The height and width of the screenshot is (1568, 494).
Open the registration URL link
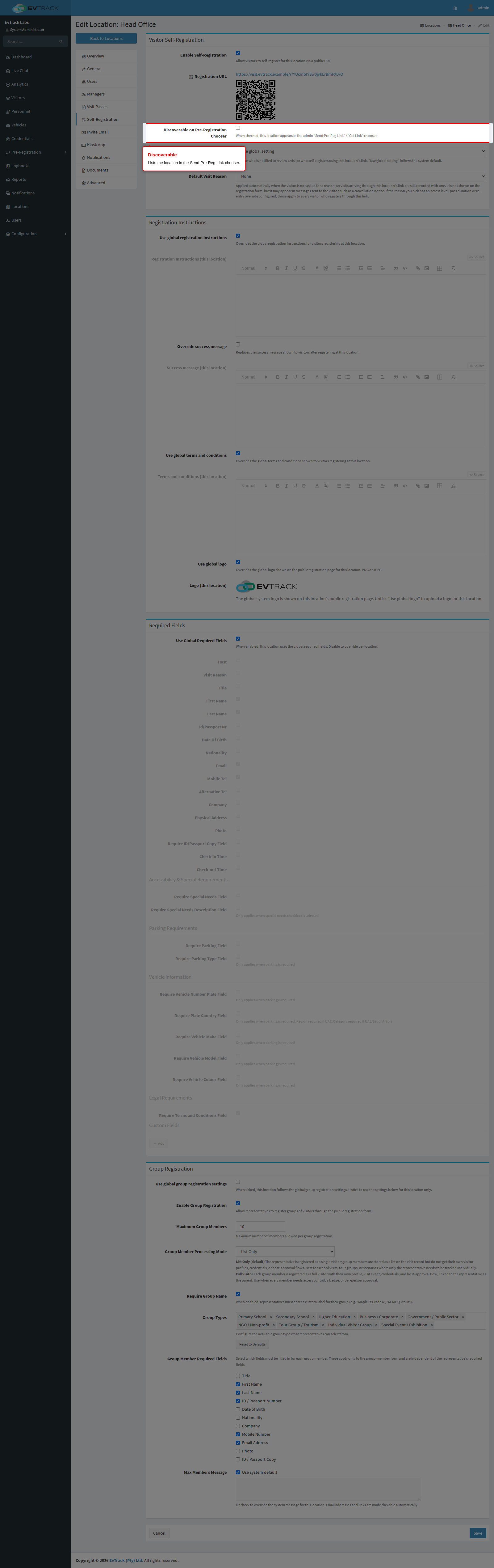[x=290, y=74]
